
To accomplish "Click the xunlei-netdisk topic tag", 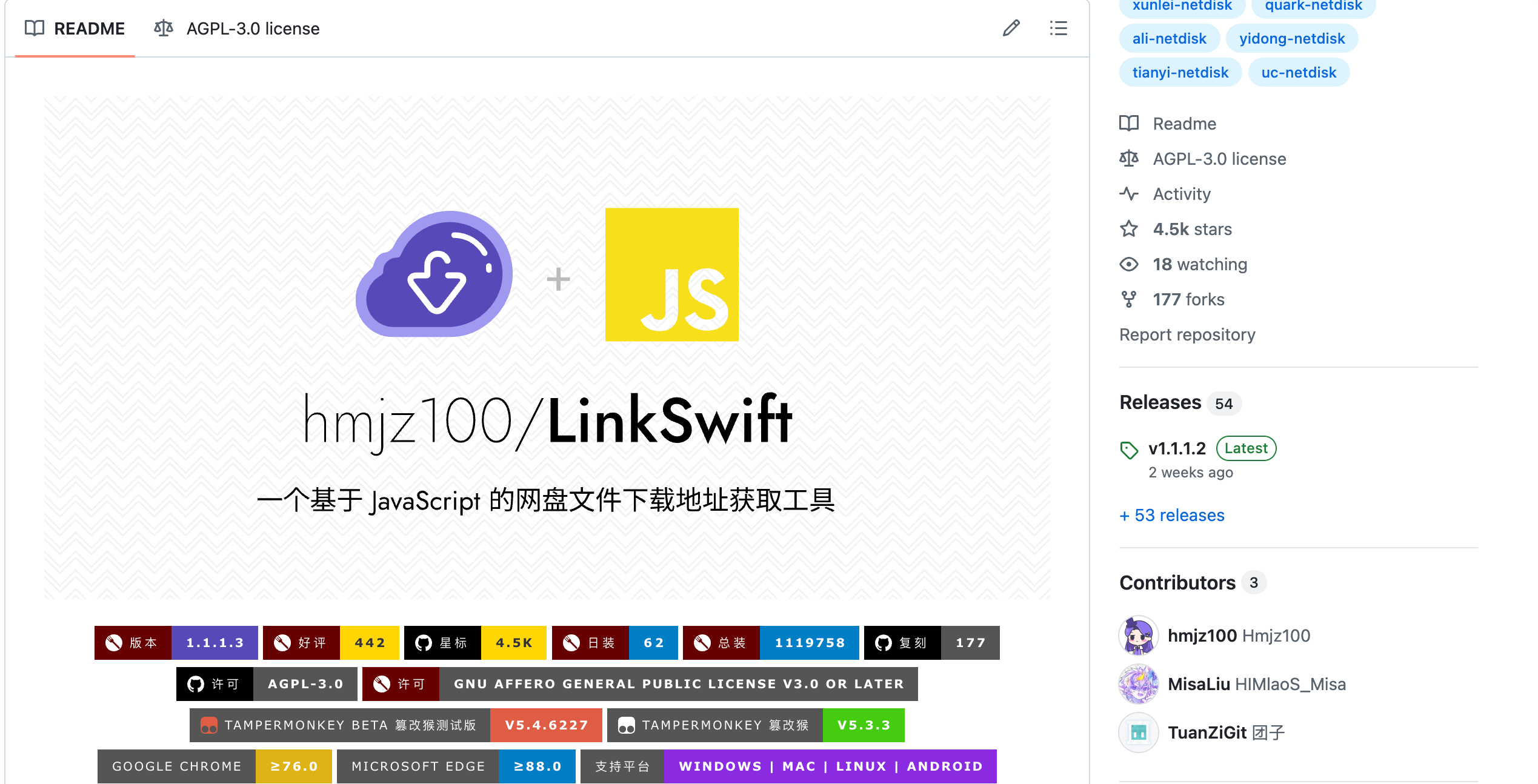I will [1182, 6].
